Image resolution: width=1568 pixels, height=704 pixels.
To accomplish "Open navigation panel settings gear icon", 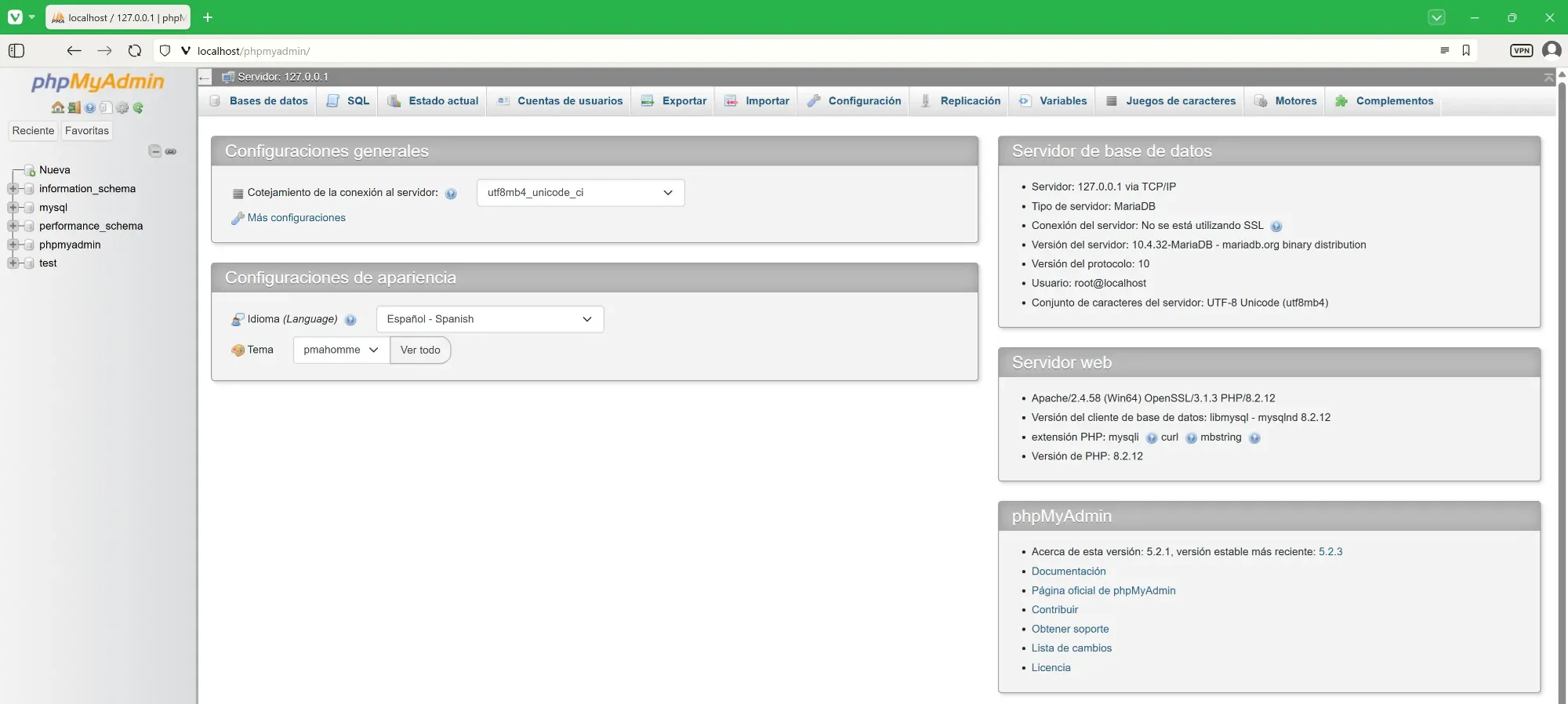I will pos(122,108).
